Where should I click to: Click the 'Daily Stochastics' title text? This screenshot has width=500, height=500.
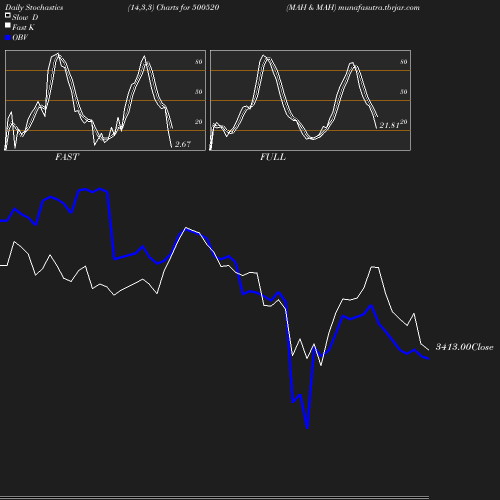point(34,8)
